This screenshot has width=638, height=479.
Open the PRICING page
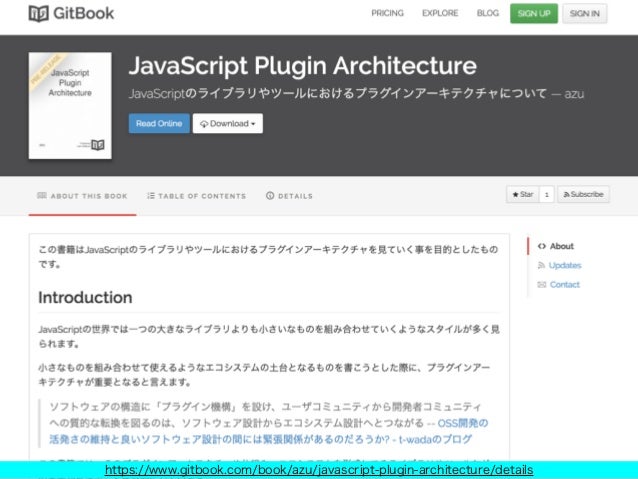[387, 13]
